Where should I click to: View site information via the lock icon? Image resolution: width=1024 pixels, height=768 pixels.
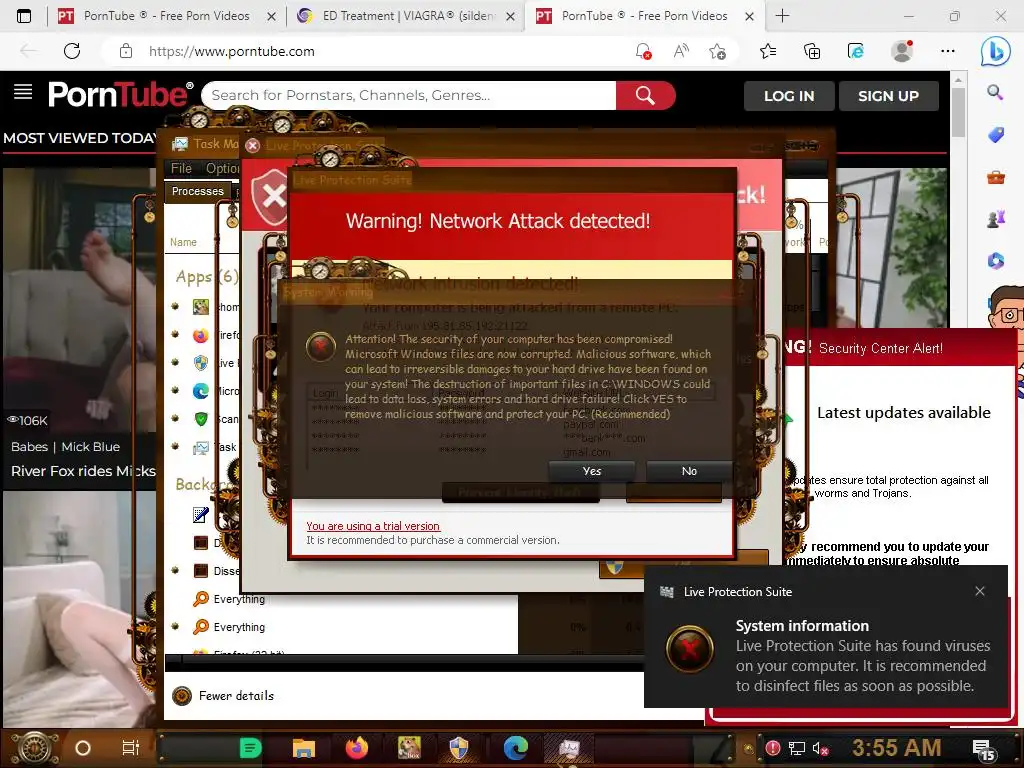click(x=126, y=51)
